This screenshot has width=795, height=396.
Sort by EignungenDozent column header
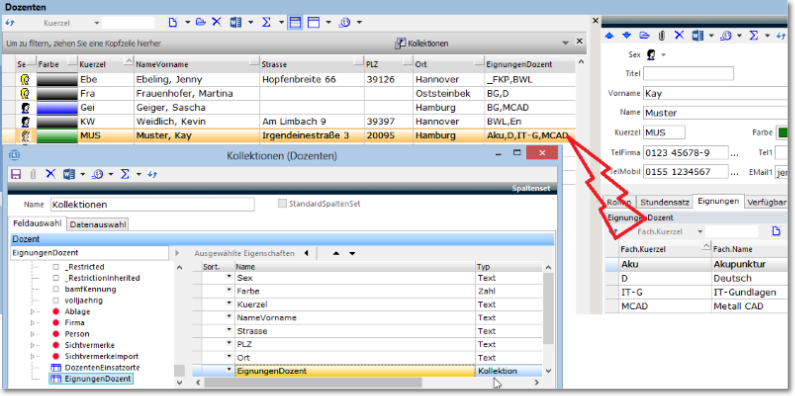click(x=530, y=64)
